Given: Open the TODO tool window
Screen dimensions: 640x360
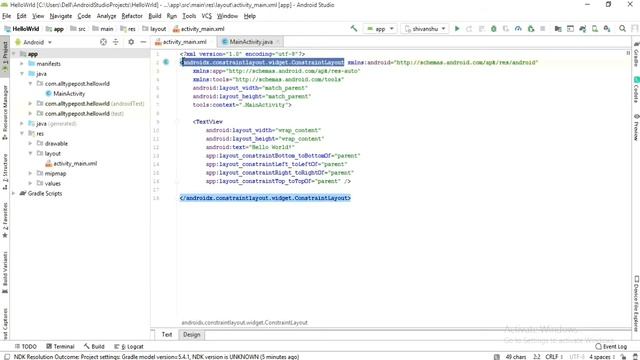Looking at the screenshot, I should click(26, 347).
